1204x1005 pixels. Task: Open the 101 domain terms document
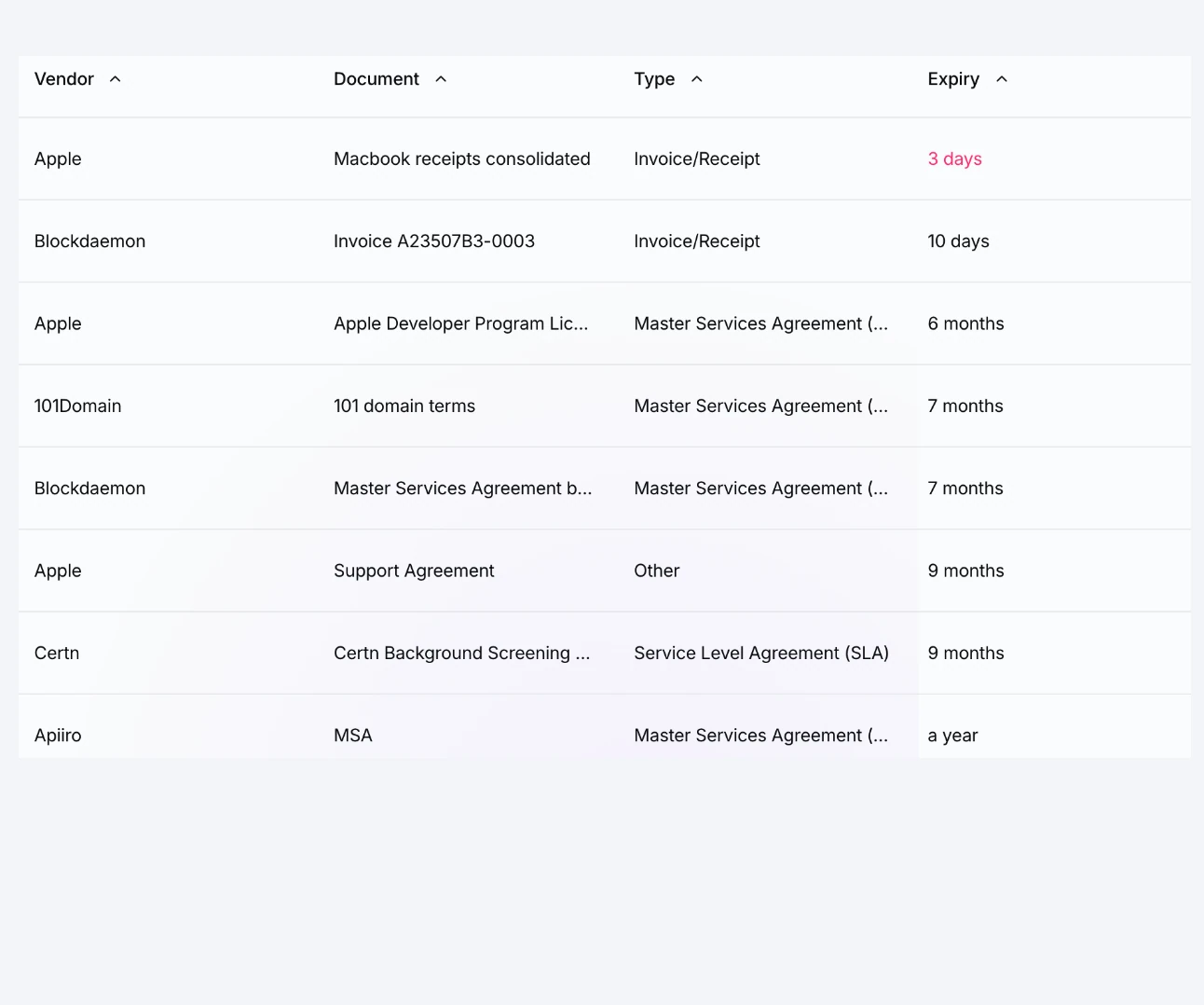pyautogui.click(x=404, y=406)
